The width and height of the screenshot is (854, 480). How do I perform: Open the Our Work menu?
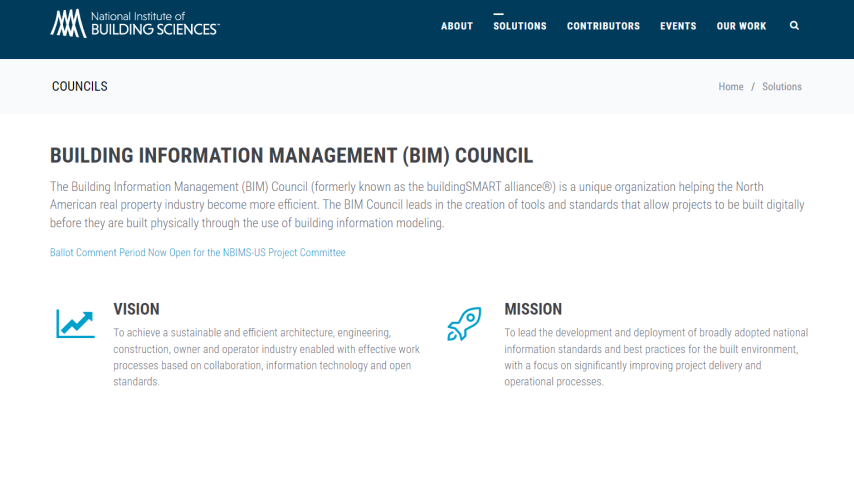coord(741,26)
